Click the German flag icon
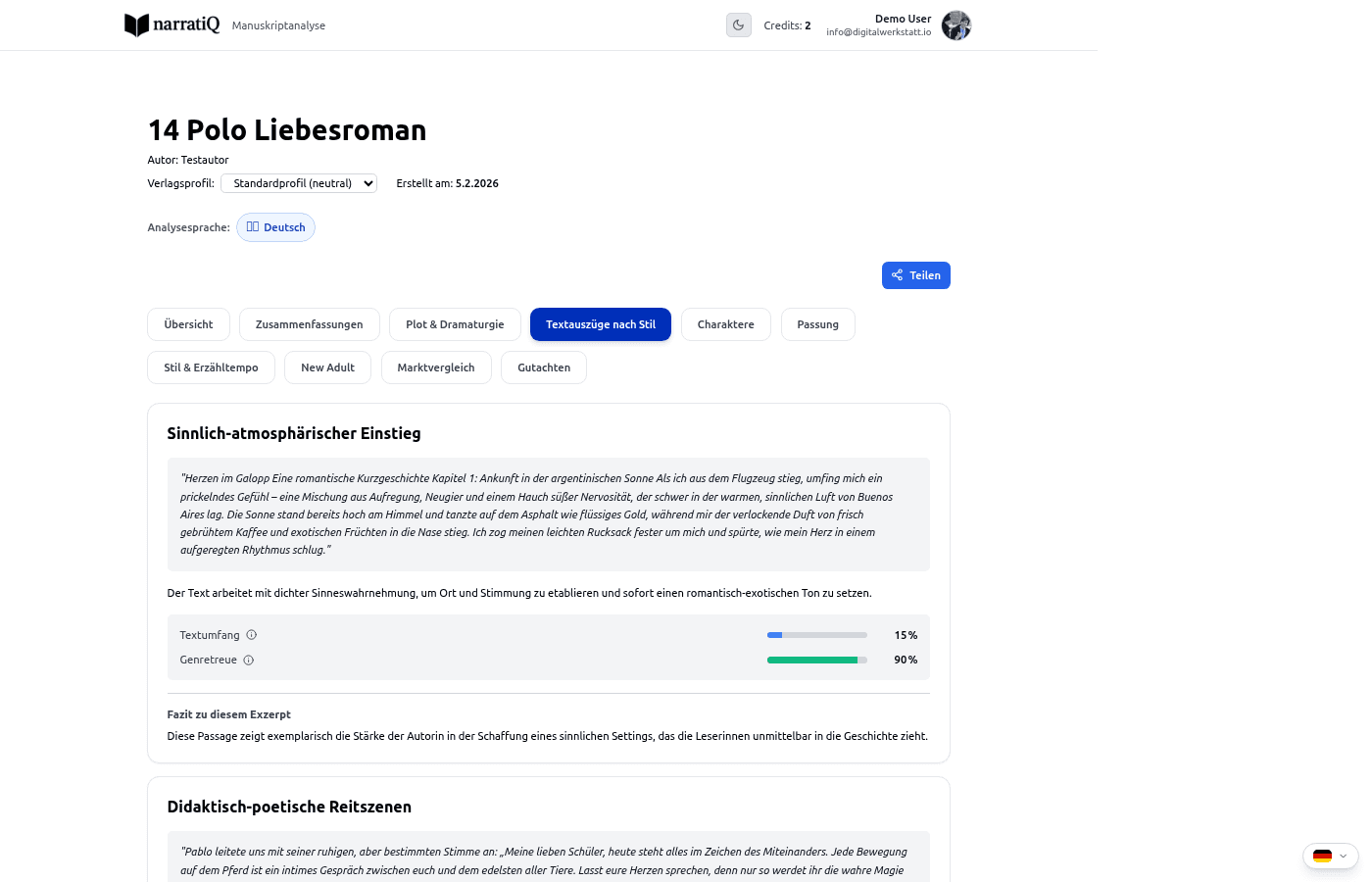Image resolution: width=1372 pixels, height=882 pixels. click(x=1322, y=856)
